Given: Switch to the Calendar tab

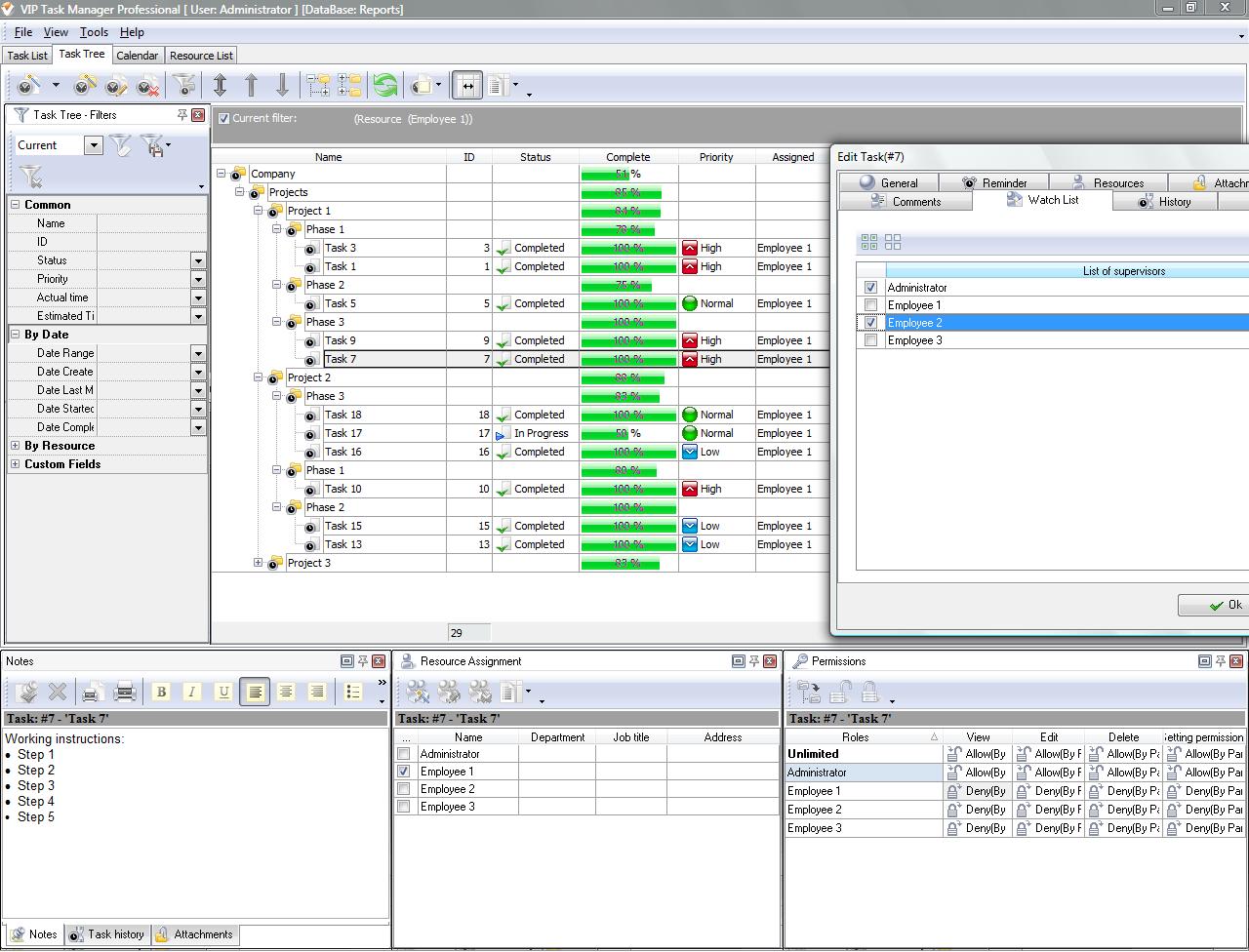Looking at the screenshot, I should pos(137,56).
